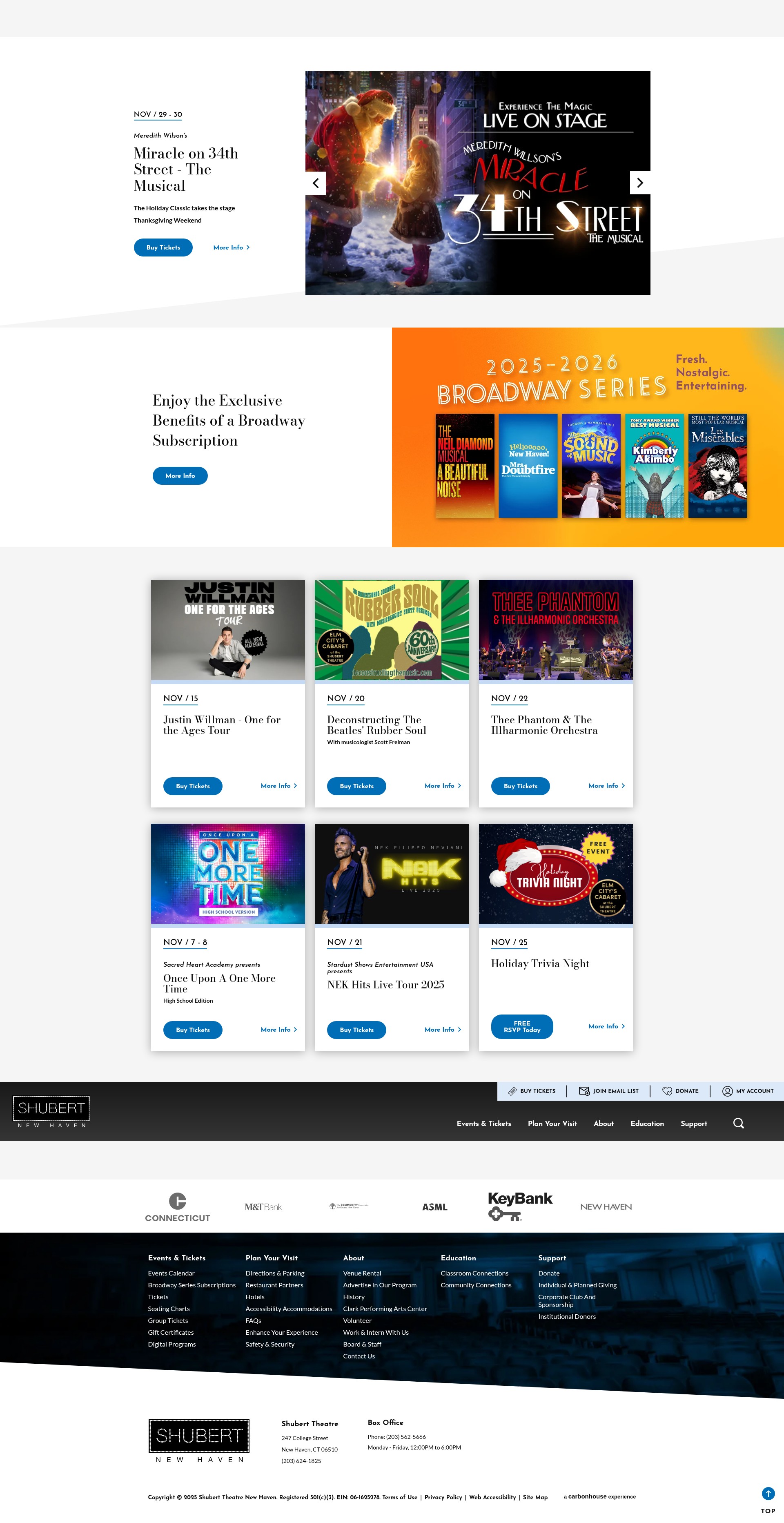Click Free RSVP Today for Holiday Trivia Night
784x1523 pixels.
click(x=522, y=1026)
